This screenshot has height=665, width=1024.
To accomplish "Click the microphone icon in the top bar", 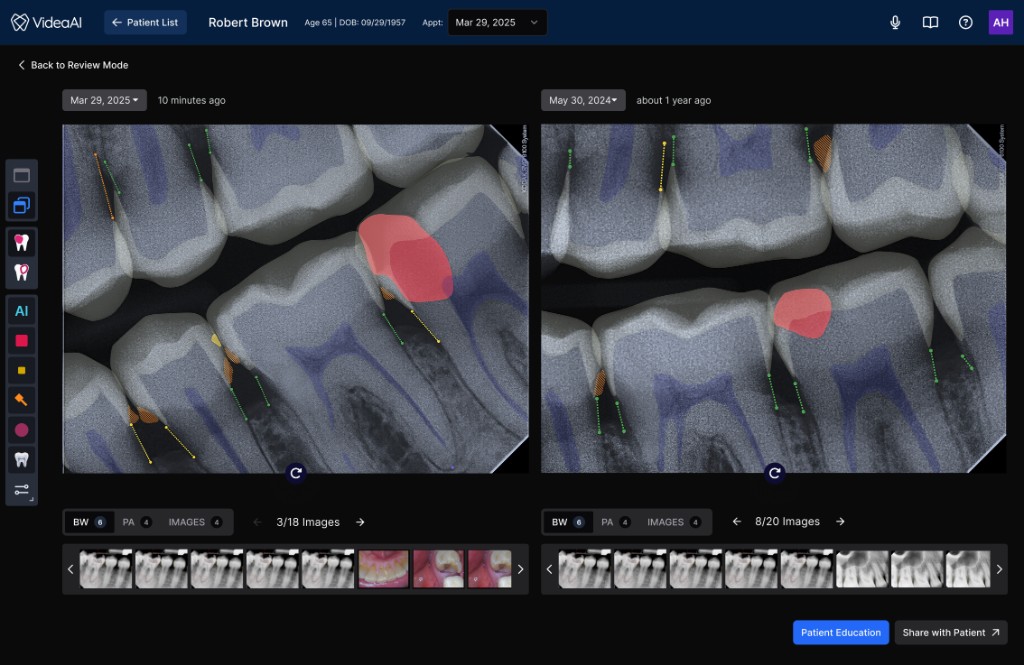I will pos(894,21).
